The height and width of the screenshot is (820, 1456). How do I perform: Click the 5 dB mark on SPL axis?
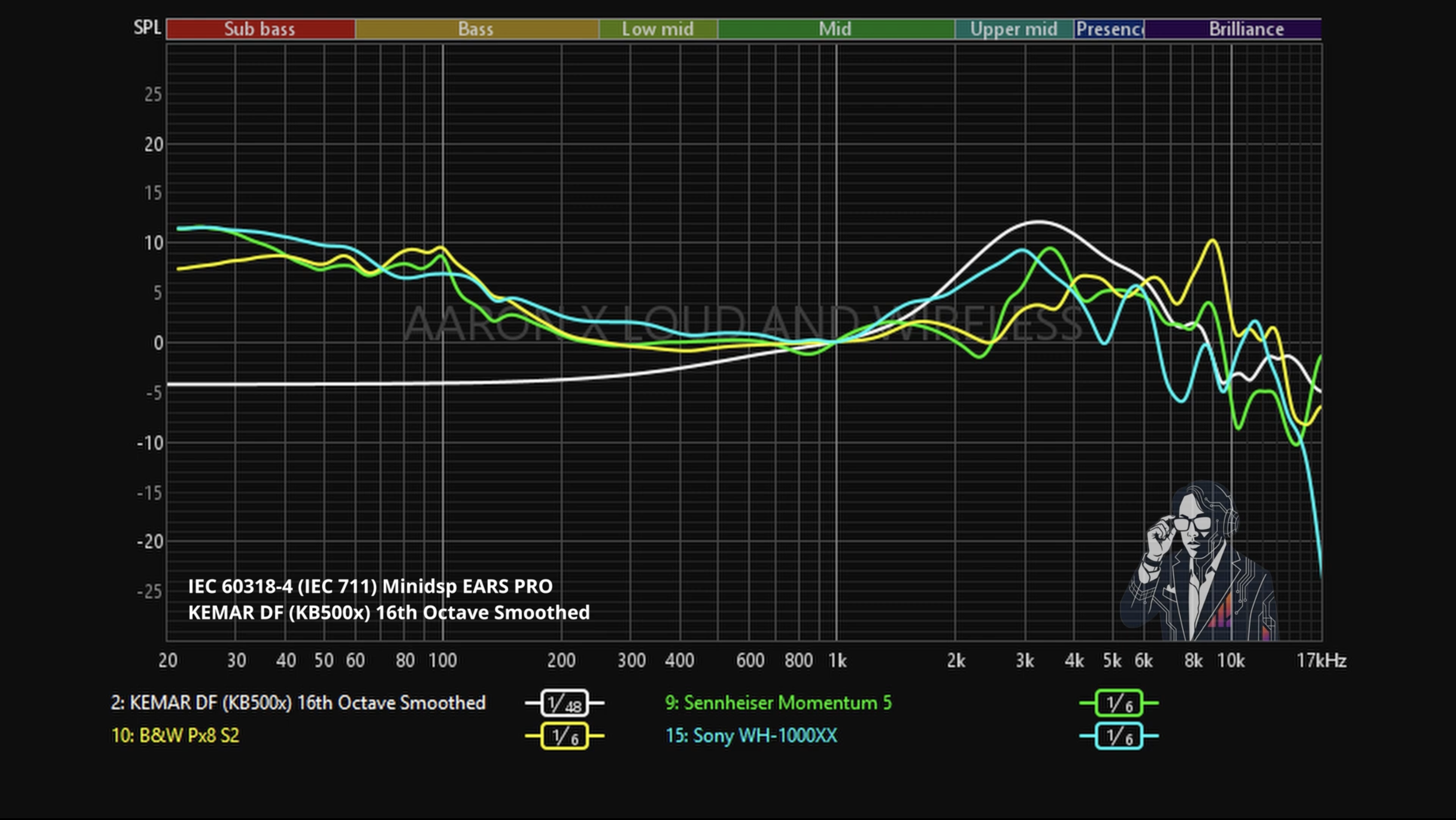pyautogui.click(x=158, y=293)
